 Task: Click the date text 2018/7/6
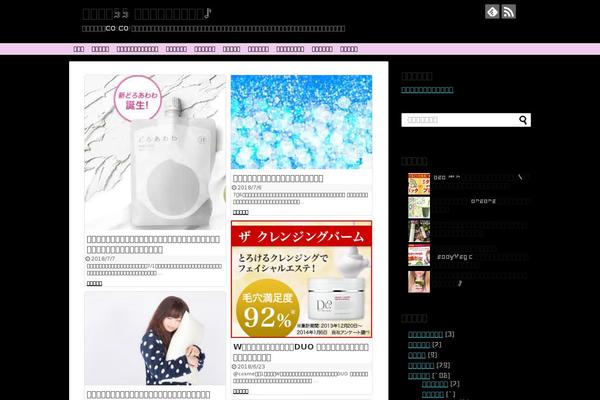[x=249, y=188]
